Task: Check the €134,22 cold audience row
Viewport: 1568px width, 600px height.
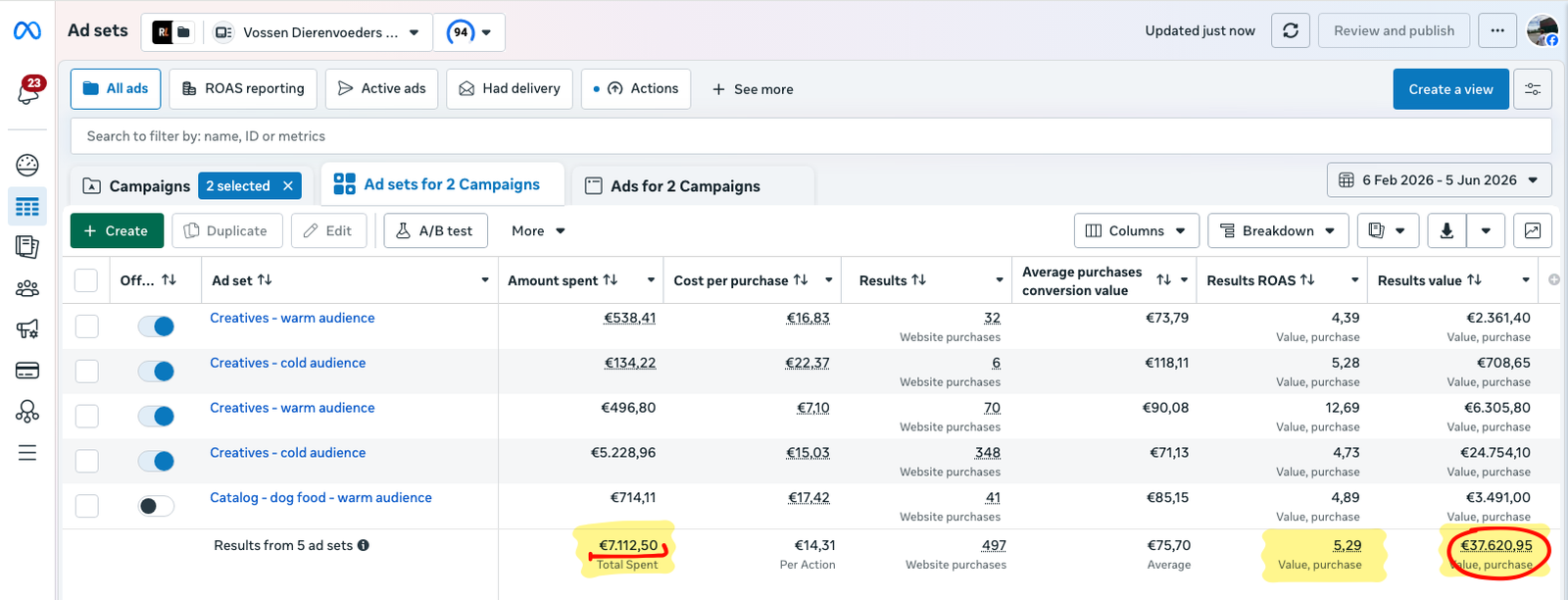Action: pos(87,372)
